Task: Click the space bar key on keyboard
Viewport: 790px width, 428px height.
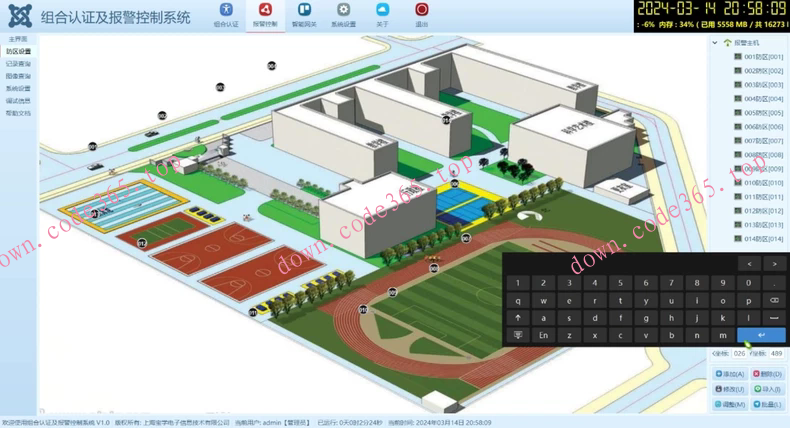Action: click(774, 318)
